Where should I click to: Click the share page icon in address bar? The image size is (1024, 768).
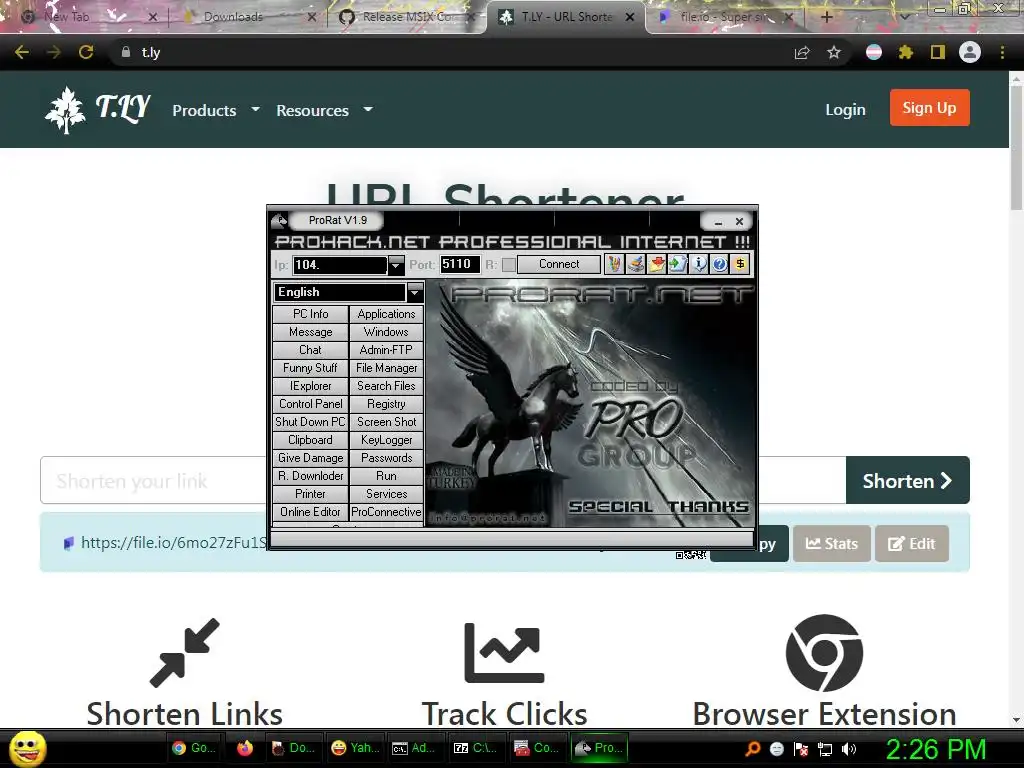[802, 52]
